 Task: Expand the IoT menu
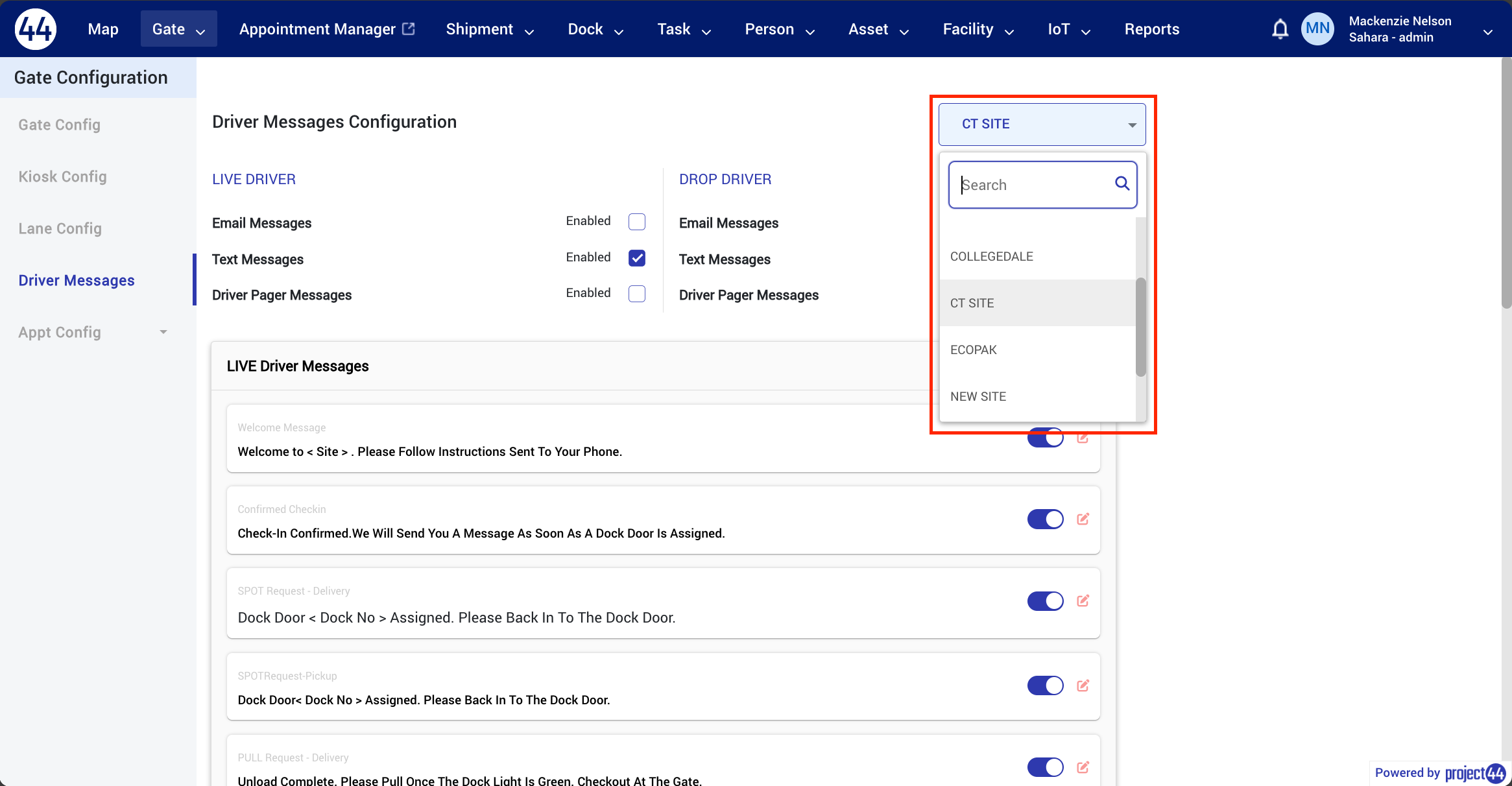pyautogui.click(x=1069, y=29)
